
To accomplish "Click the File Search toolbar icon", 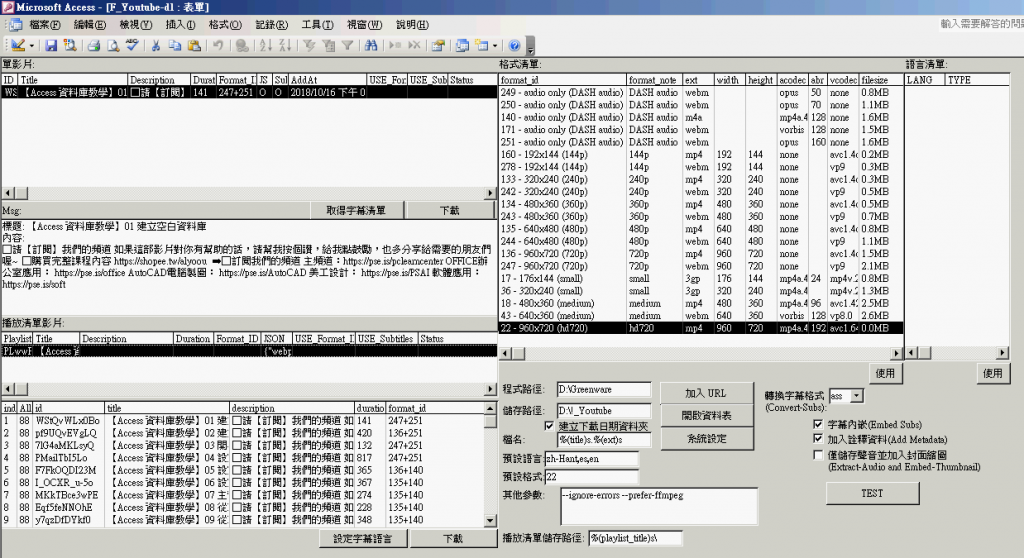I will click(x=70, y=46).
